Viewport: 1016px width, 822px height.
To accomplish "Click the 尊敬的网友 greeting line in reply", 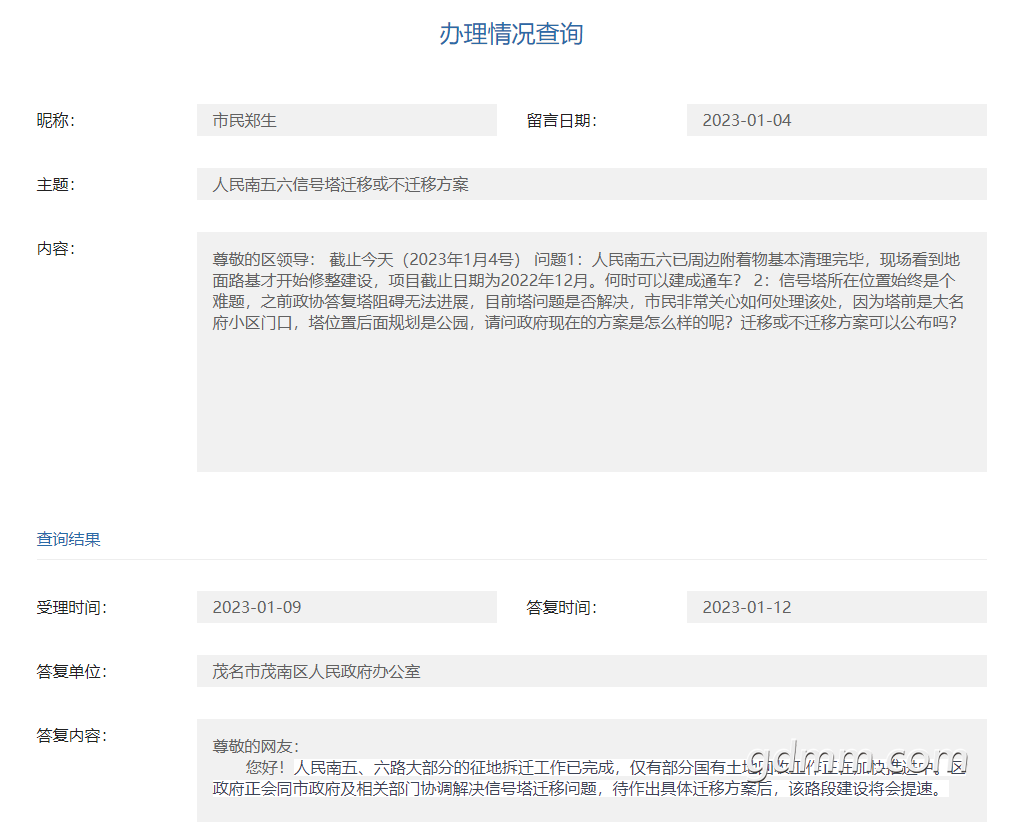I will 256,746.
